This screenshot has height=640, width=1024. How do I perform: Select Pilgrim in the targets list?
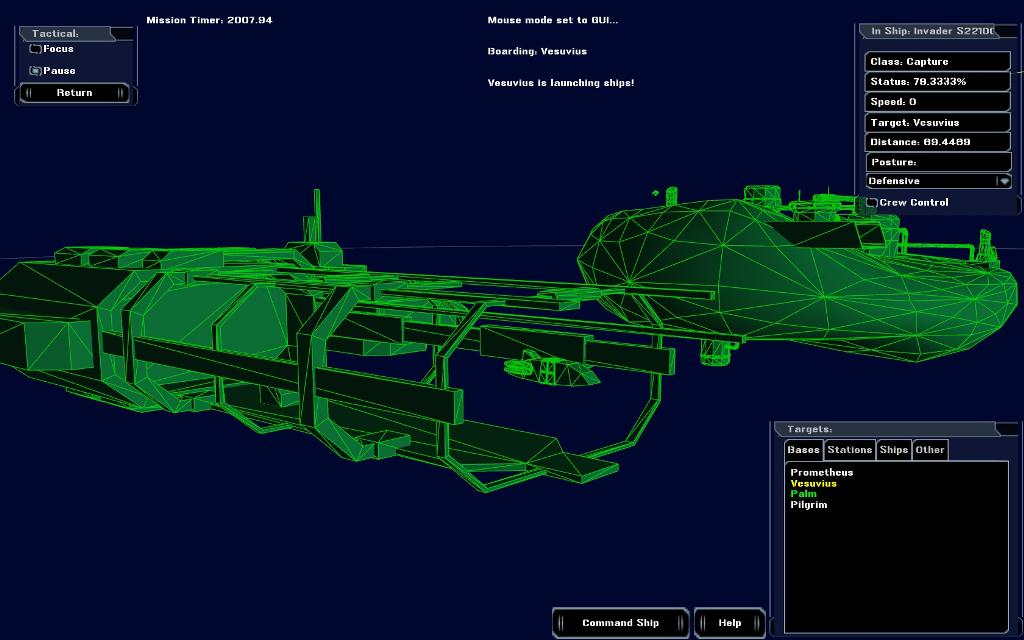point(808,505)
